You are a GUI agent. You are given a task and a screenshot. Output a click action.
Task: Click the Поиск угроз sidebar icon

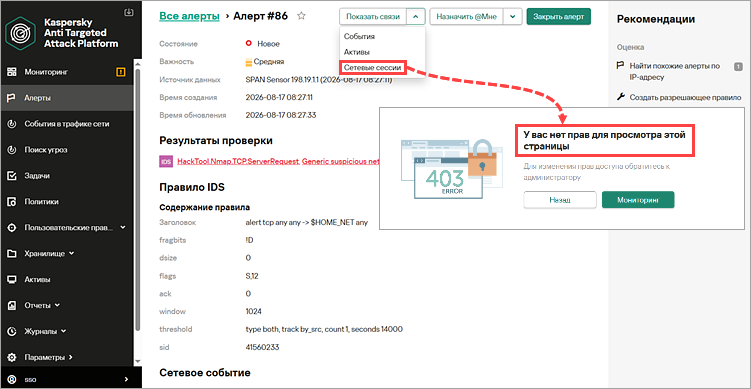coord(12,150)
